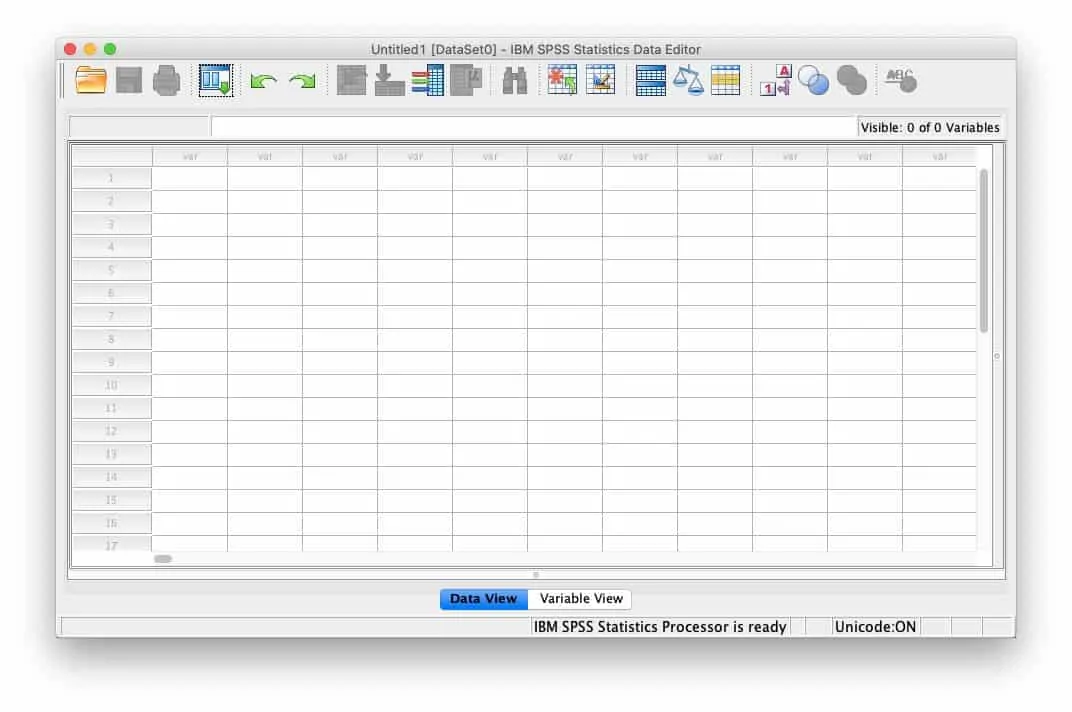Insert a variable using the toolbar icon
1072x712 pixels.
600,80
